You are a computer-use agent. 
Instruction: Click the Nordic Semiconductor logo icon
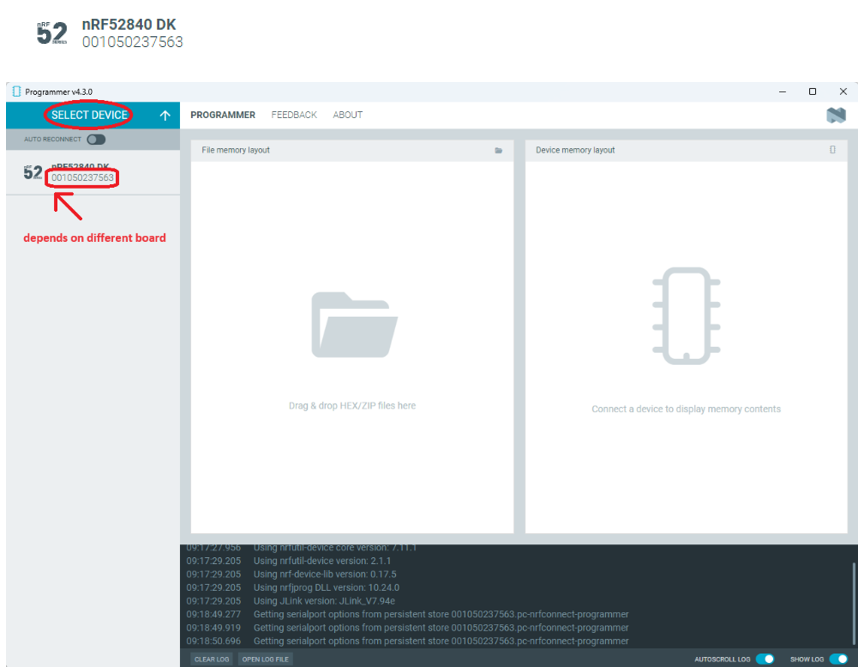tap(836, 115)
